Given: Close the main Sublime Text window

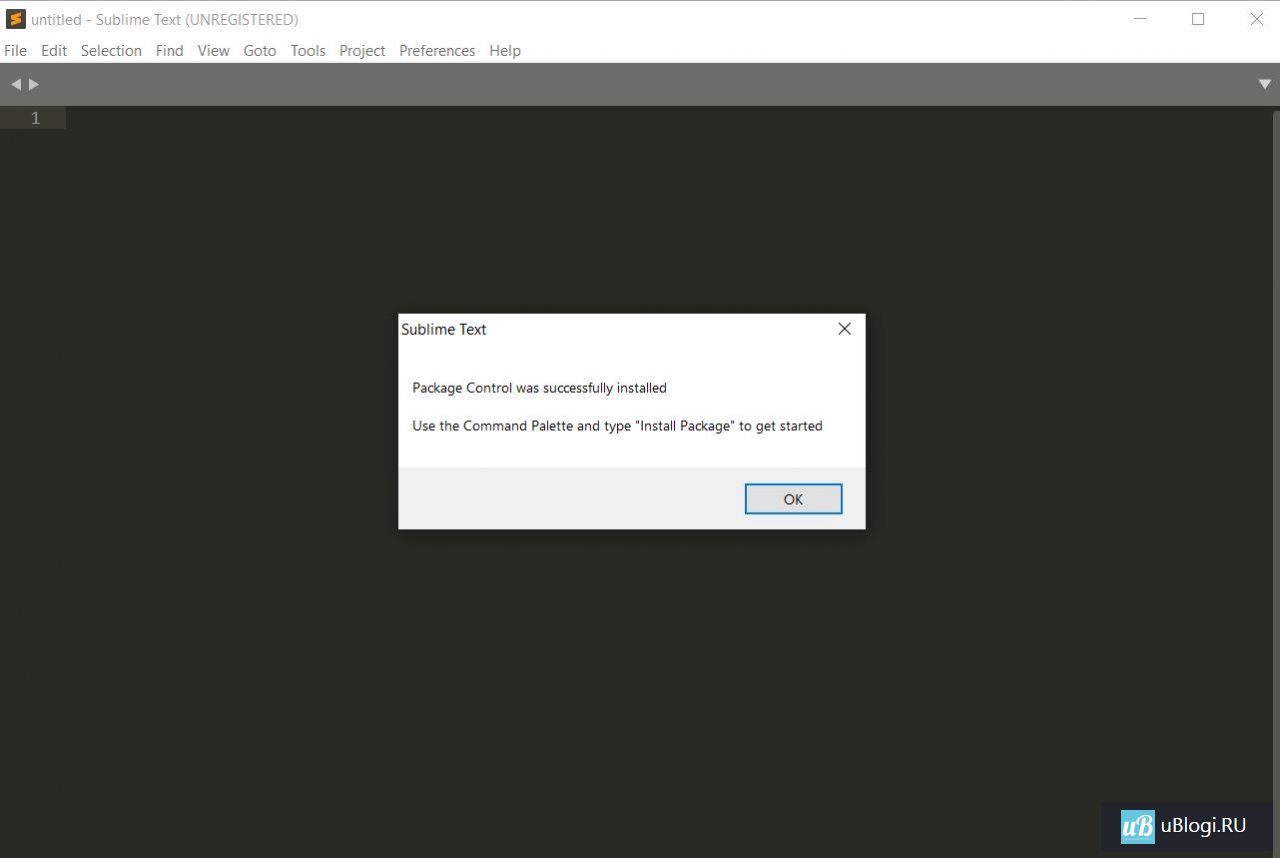Looking at the screenshot, I should [x=1256, y=19].
